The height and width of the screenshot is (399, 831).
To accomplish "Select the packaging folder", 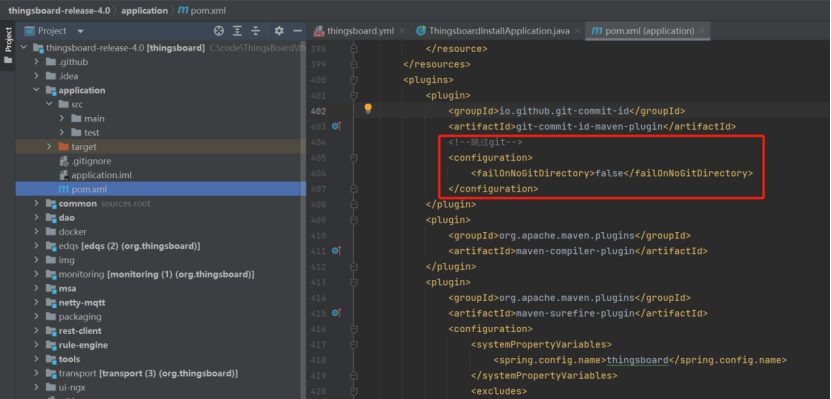I will click(x=161, y=317).
